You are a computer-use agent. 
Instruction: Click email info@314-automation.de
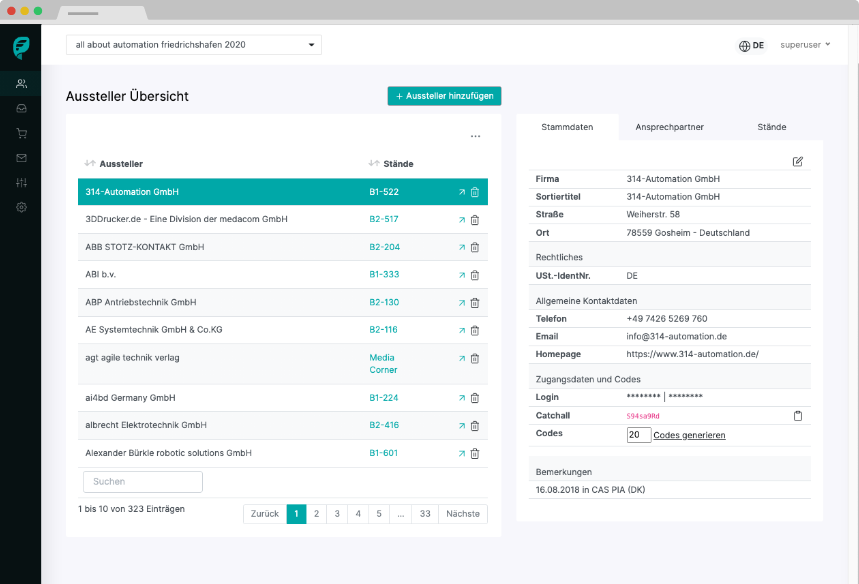tap(677, 336)
